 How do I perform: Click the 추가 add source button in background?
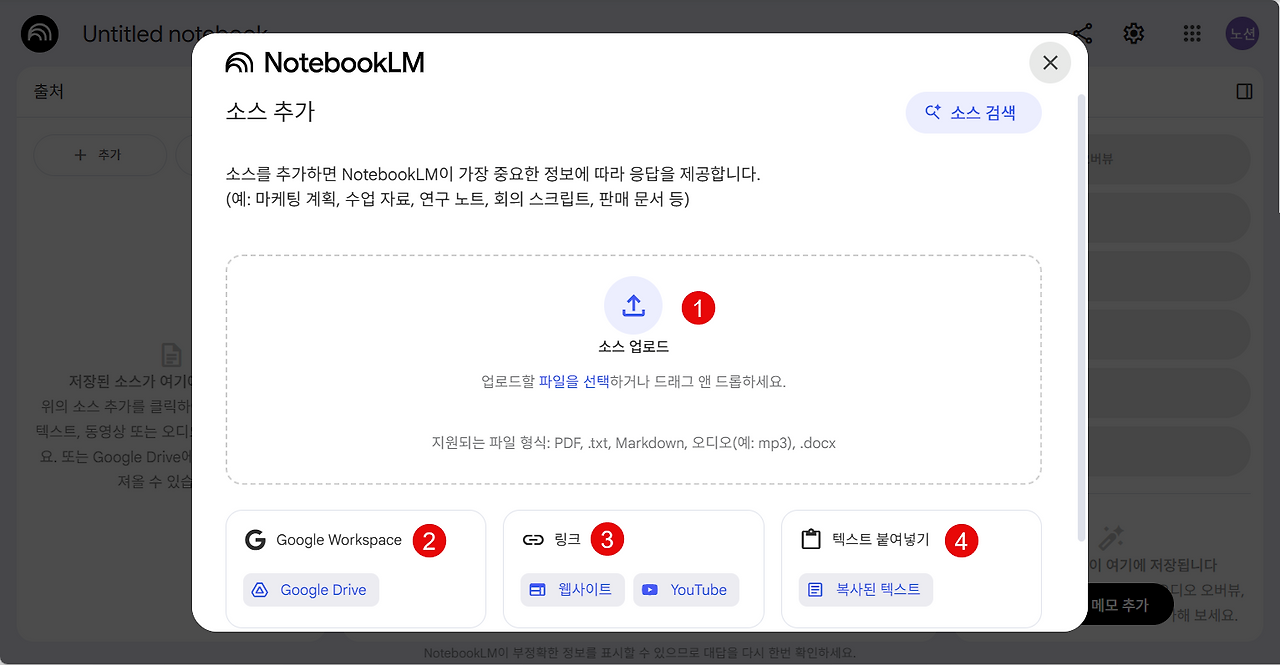100,155
